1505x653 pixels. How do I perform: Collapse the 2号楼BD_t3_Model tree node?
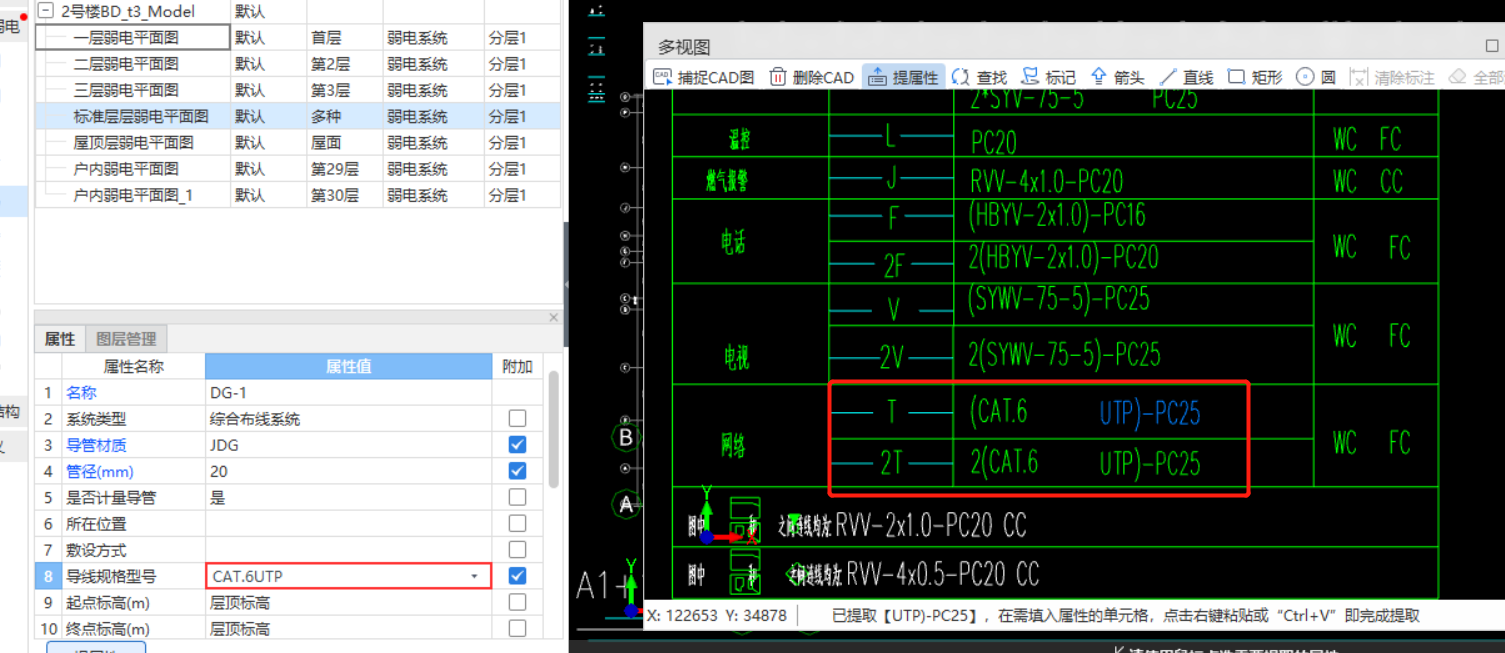click(45, 11)
